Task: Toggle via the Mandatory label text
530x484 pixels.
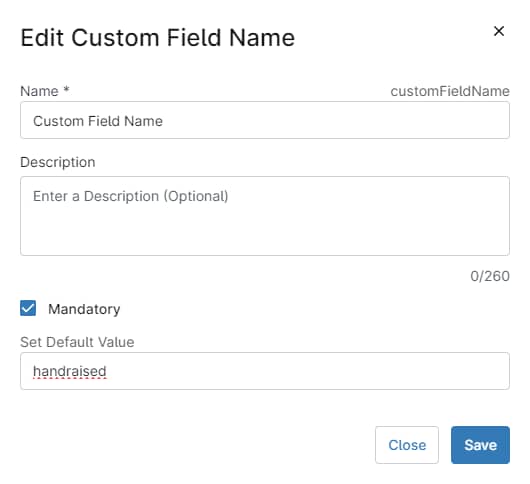Action: coord(84,309)
